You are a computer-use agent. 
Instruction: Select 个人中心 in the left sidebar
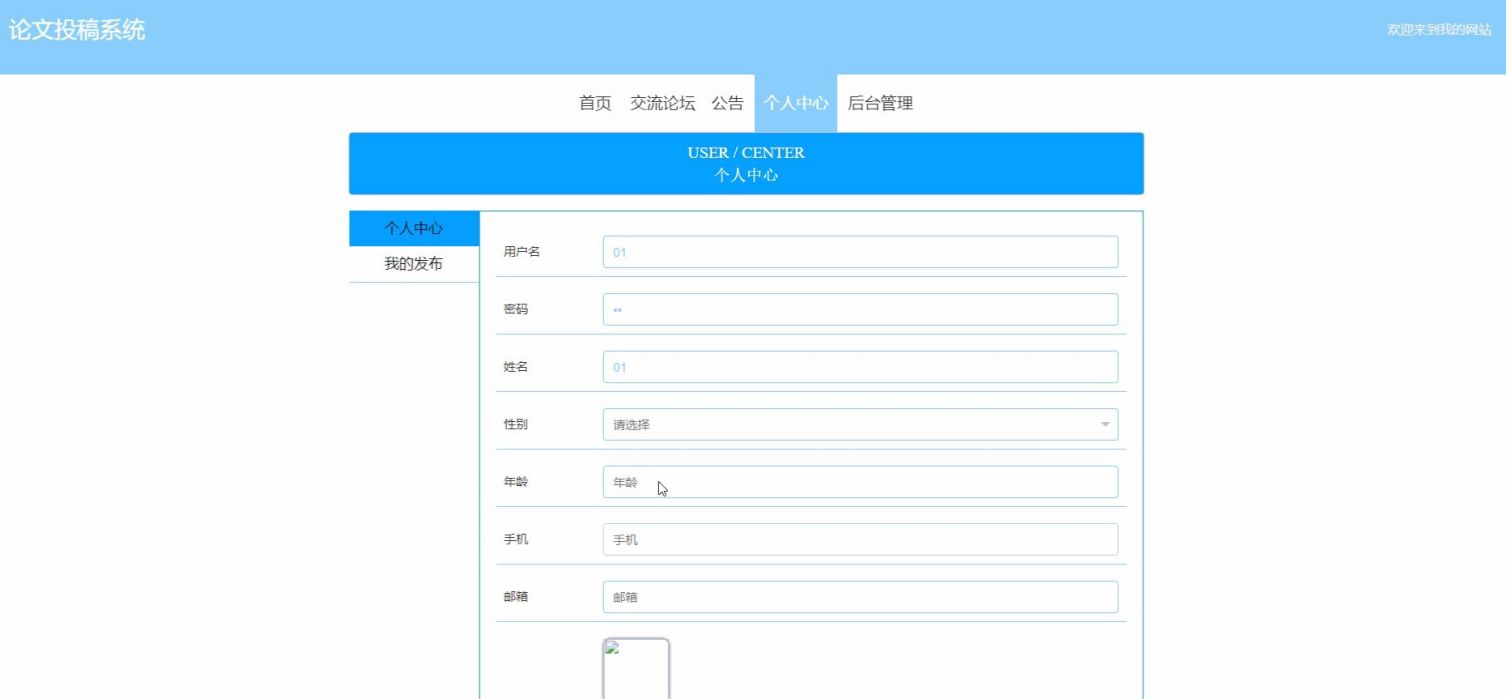pyautogui.click(x=414, y=229)
